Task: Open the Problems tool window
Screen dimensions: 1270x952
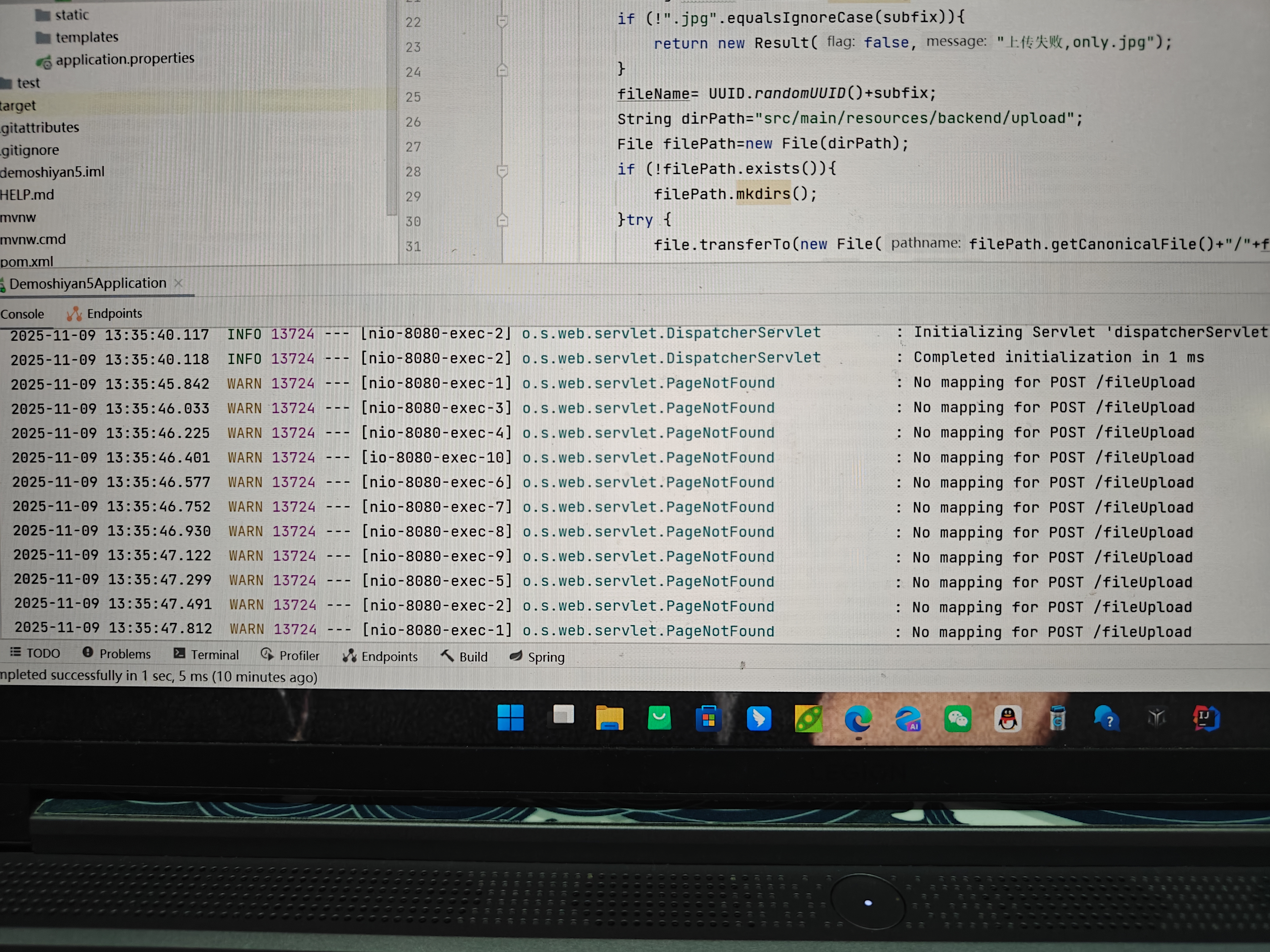Action: point(117,654)
